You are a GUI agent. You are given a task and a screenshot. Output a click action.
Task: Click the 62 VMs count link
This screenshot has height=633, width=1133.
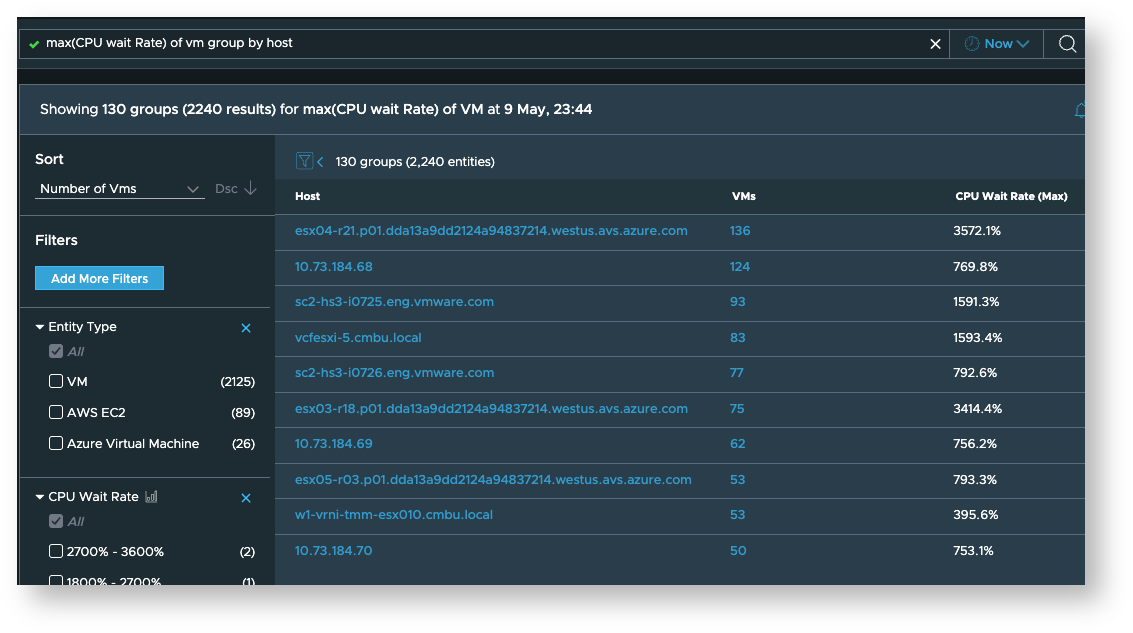pos(738,444)
